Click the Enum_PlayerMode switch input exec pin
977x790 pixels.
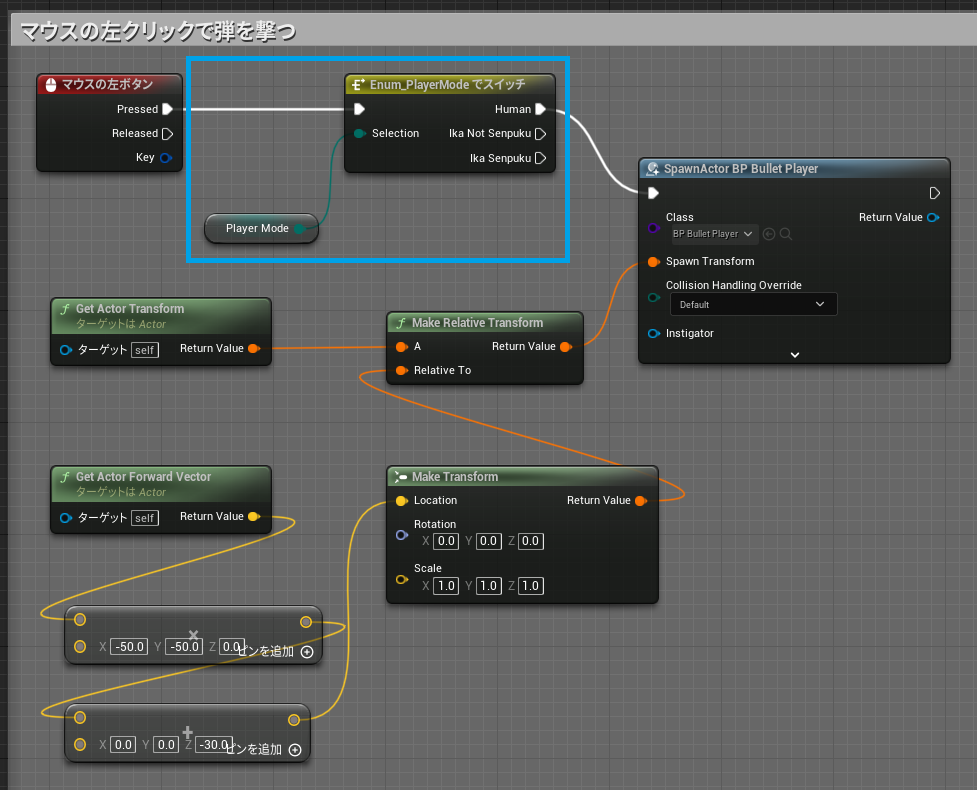[360, 109]
